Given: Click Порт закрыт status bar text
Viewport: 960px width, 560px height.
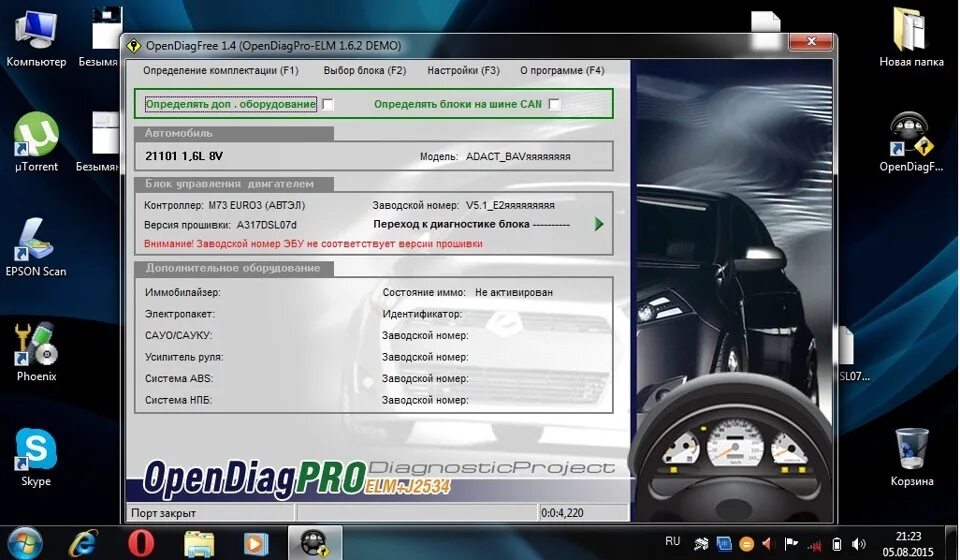Looking at the screenshot, I should [x=163, y=513].
